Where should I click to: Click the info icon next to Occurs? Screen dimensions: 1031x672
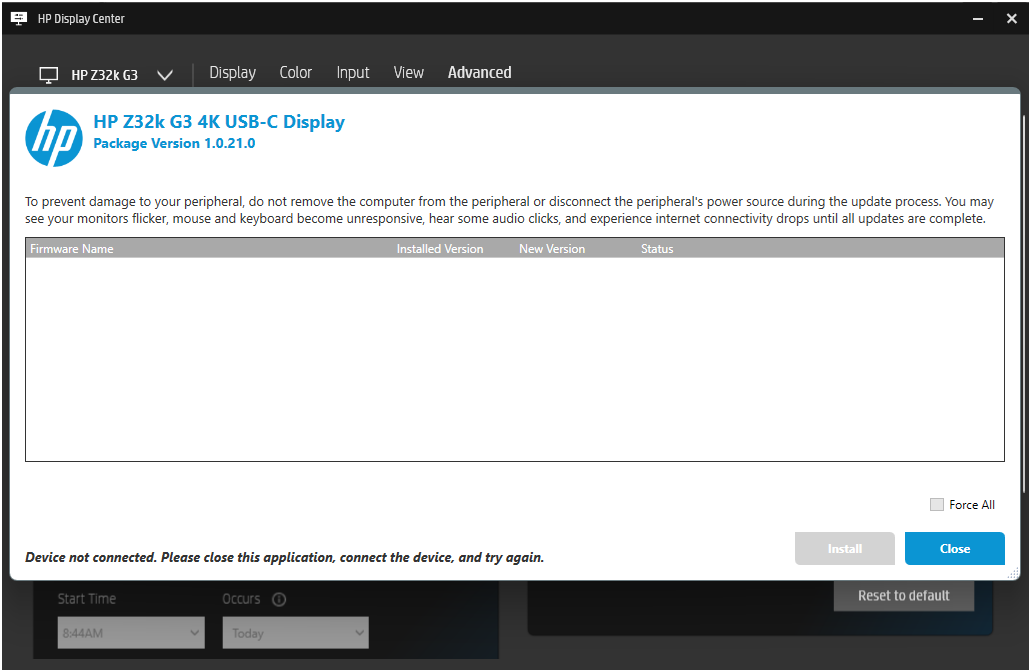pos(278,598)
